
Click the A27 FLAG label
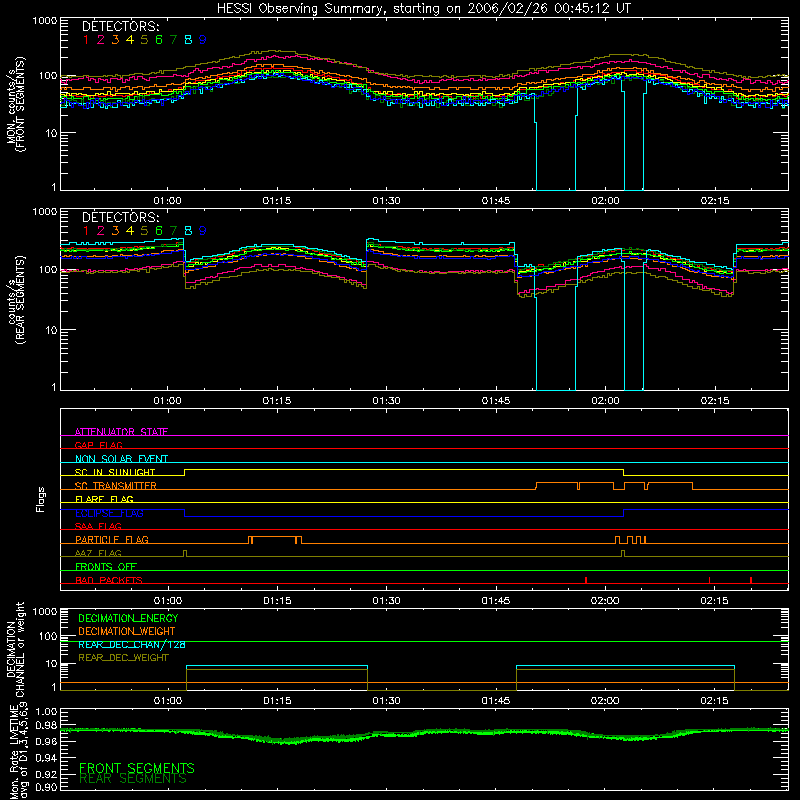coord(98,553)
